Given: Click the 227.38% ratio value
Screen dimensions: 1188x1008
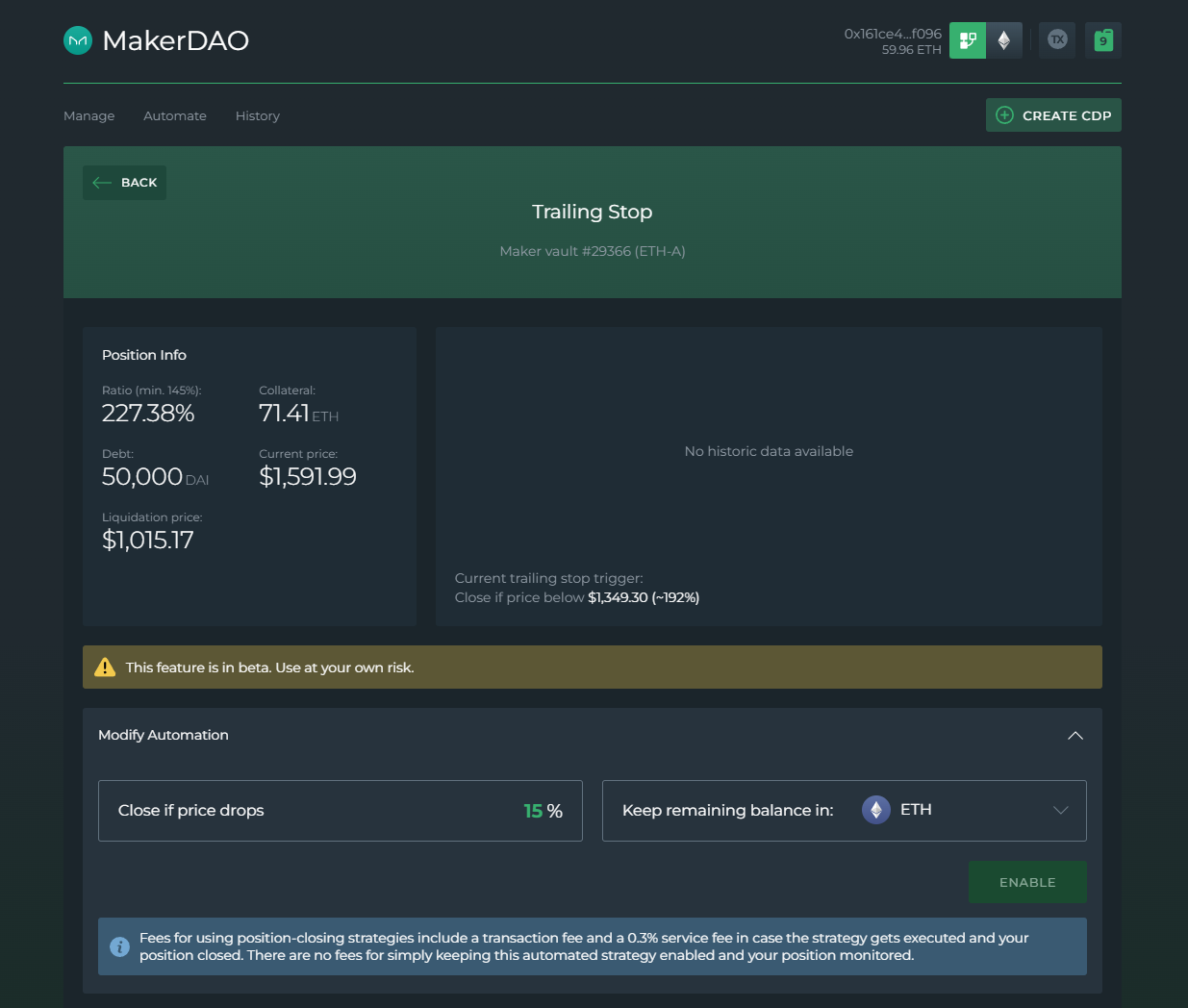Looking at the screenshot, I should (148, 414).
